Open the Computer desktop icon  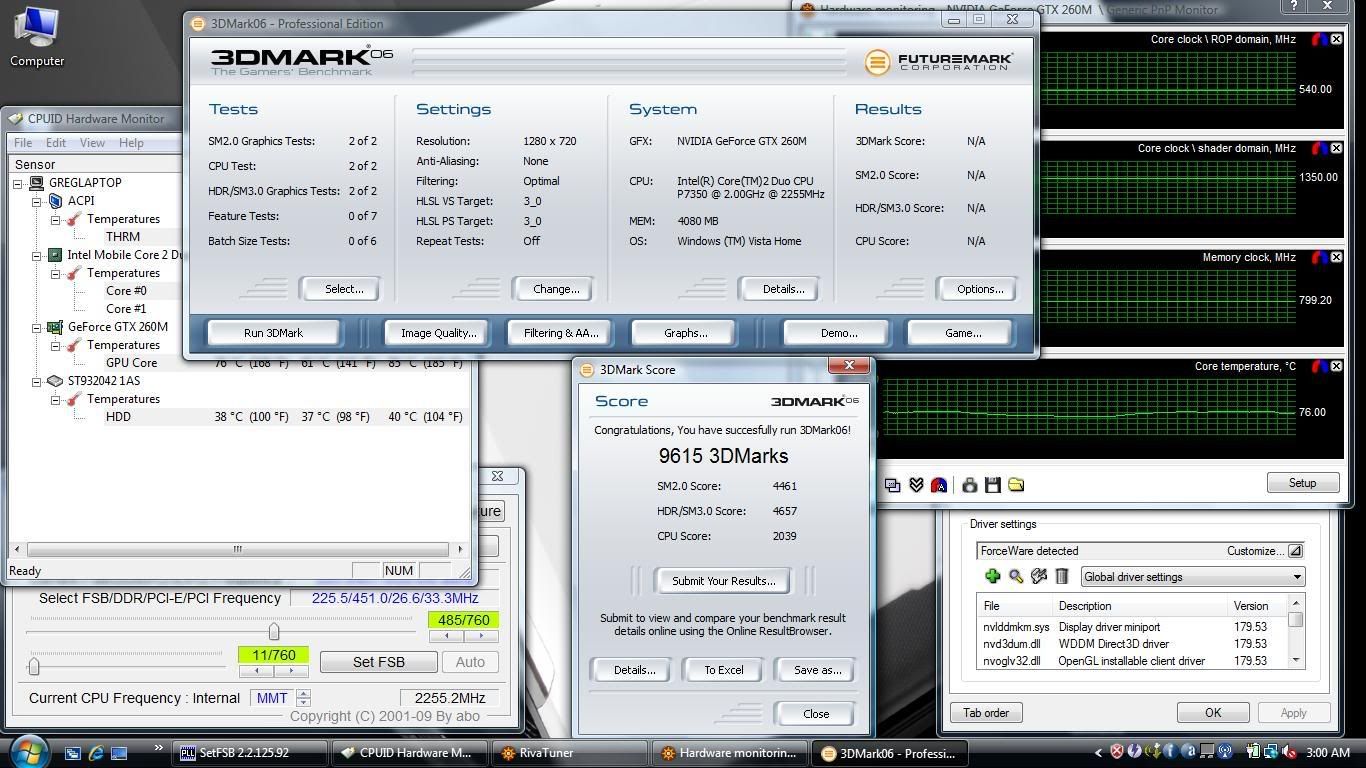pos(37,37)
